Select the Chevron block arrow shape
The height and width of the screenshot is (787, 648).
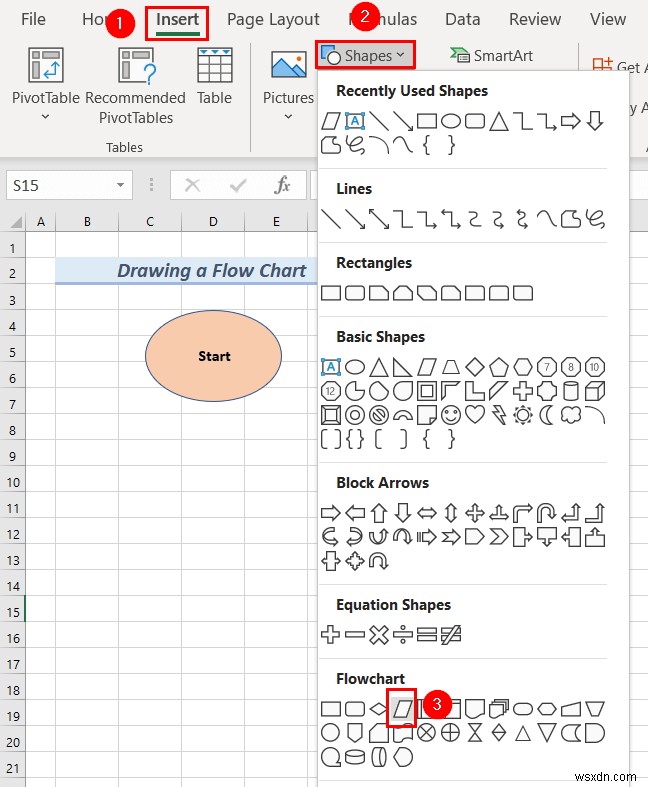(x=498, y=537)
